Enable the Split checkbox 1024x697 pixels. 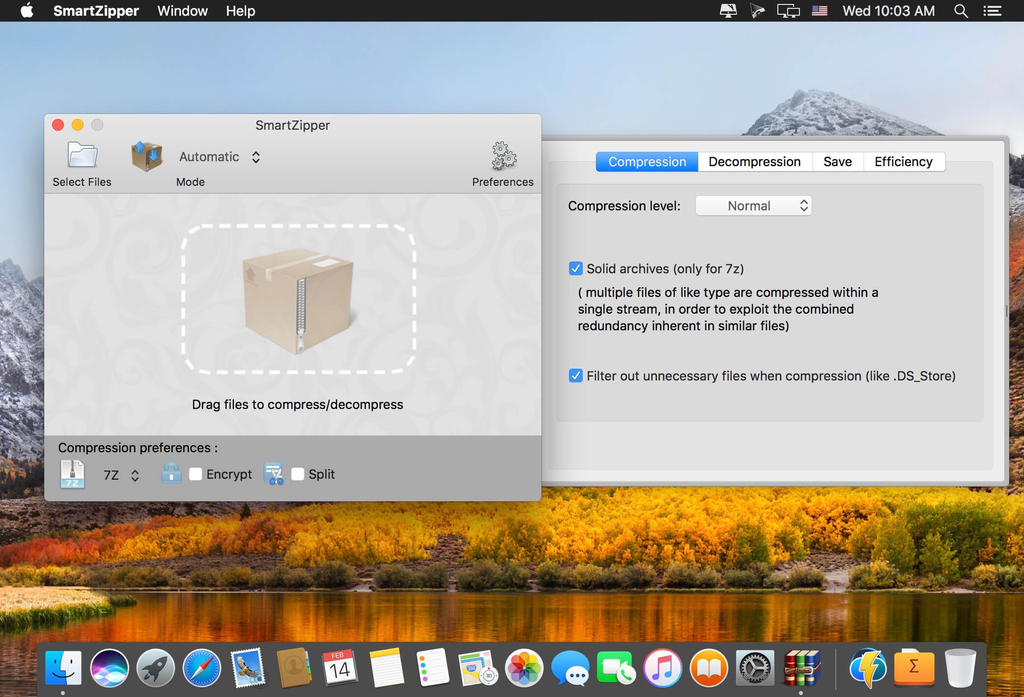pyautogui.click(x=298, y=474)
